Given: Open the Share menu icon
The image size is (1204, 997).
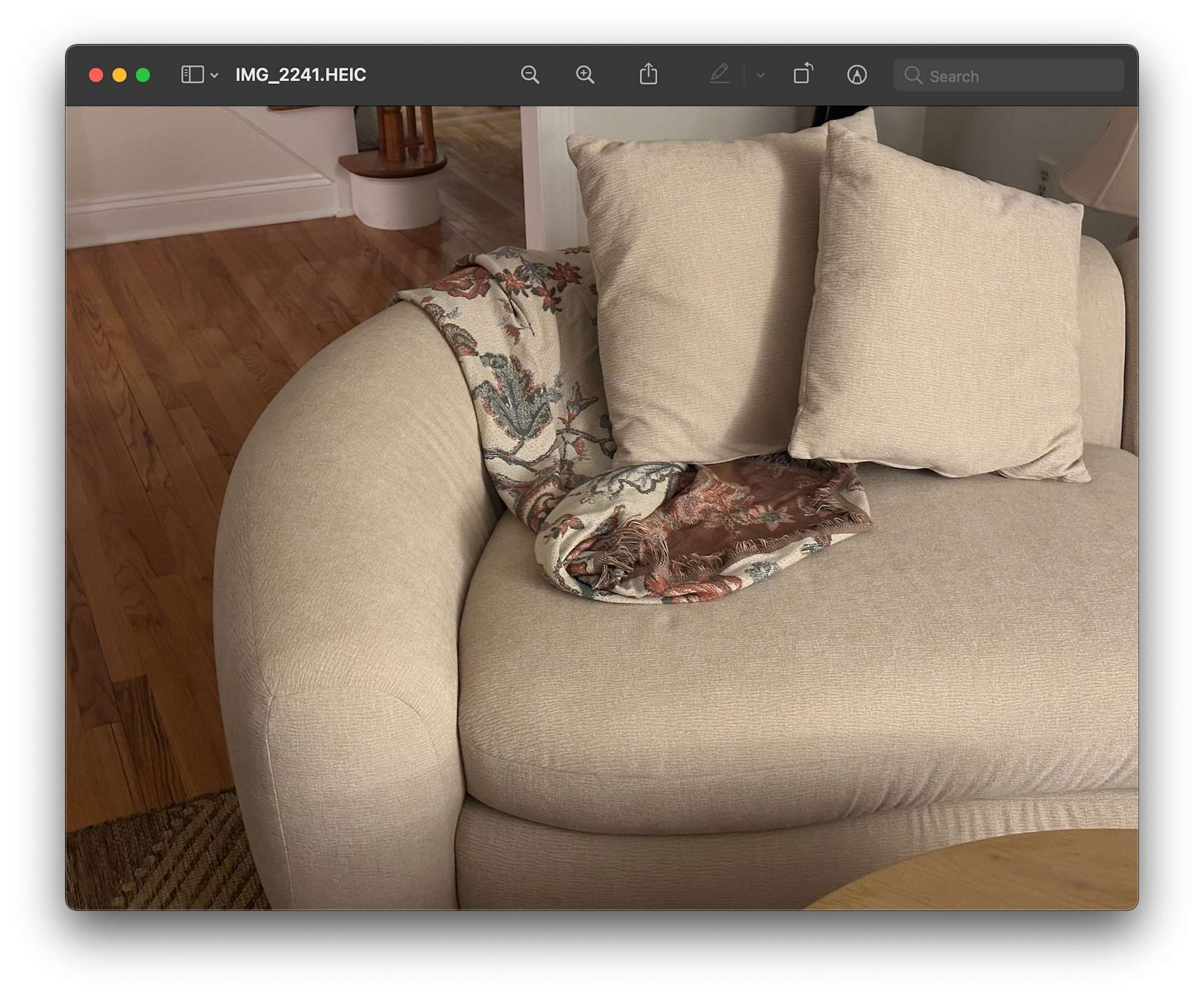Looking at the screenshot, I should click(648, 74).
